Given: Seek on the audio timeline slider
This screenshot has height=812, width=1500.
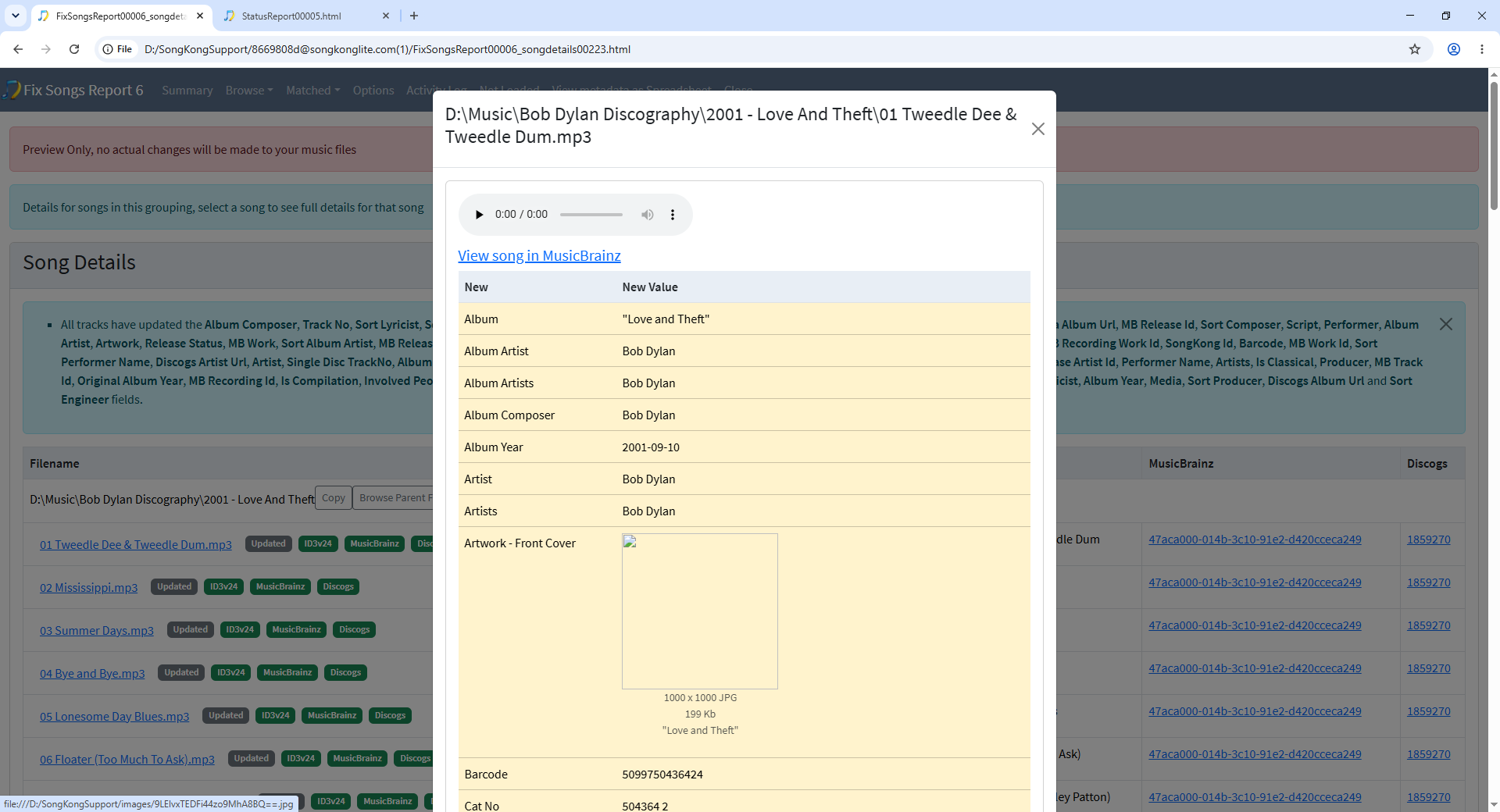Looking at the screenshot, I should click(591, 215).
